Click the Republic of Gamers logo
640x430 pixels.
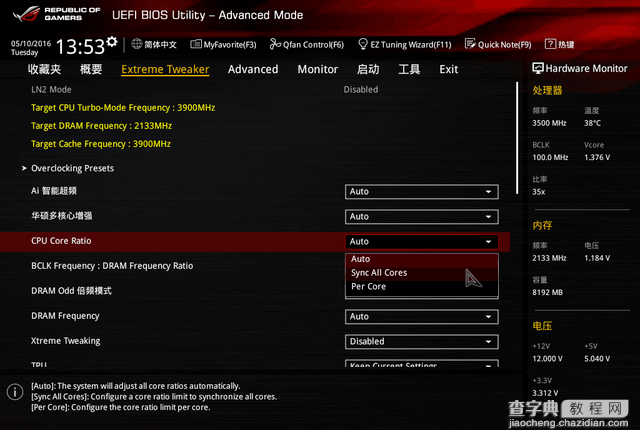56,14
